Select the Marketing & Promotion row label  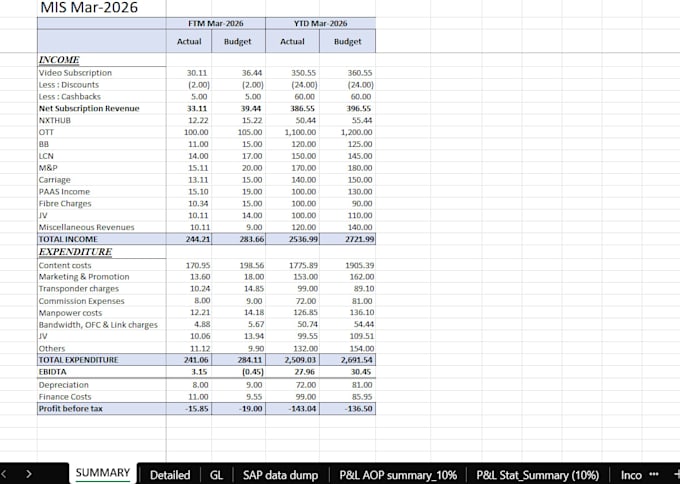[84, 277]
